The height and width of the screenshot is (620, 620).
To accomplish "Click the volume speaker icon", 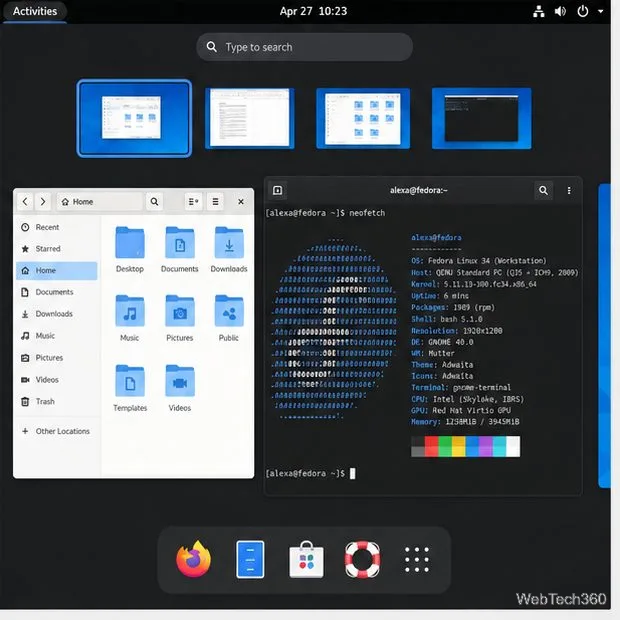I will pyautogui.click(x=560, y=11).
